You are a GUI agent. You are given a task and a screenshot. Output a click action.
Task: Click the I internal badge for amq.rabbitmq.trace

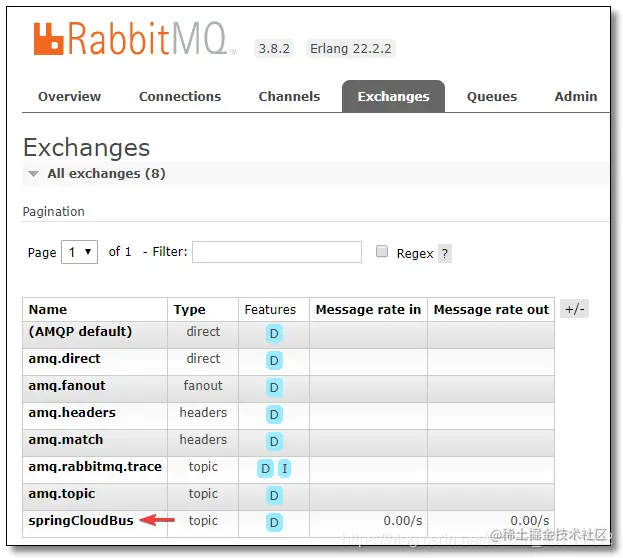[284, 469]
